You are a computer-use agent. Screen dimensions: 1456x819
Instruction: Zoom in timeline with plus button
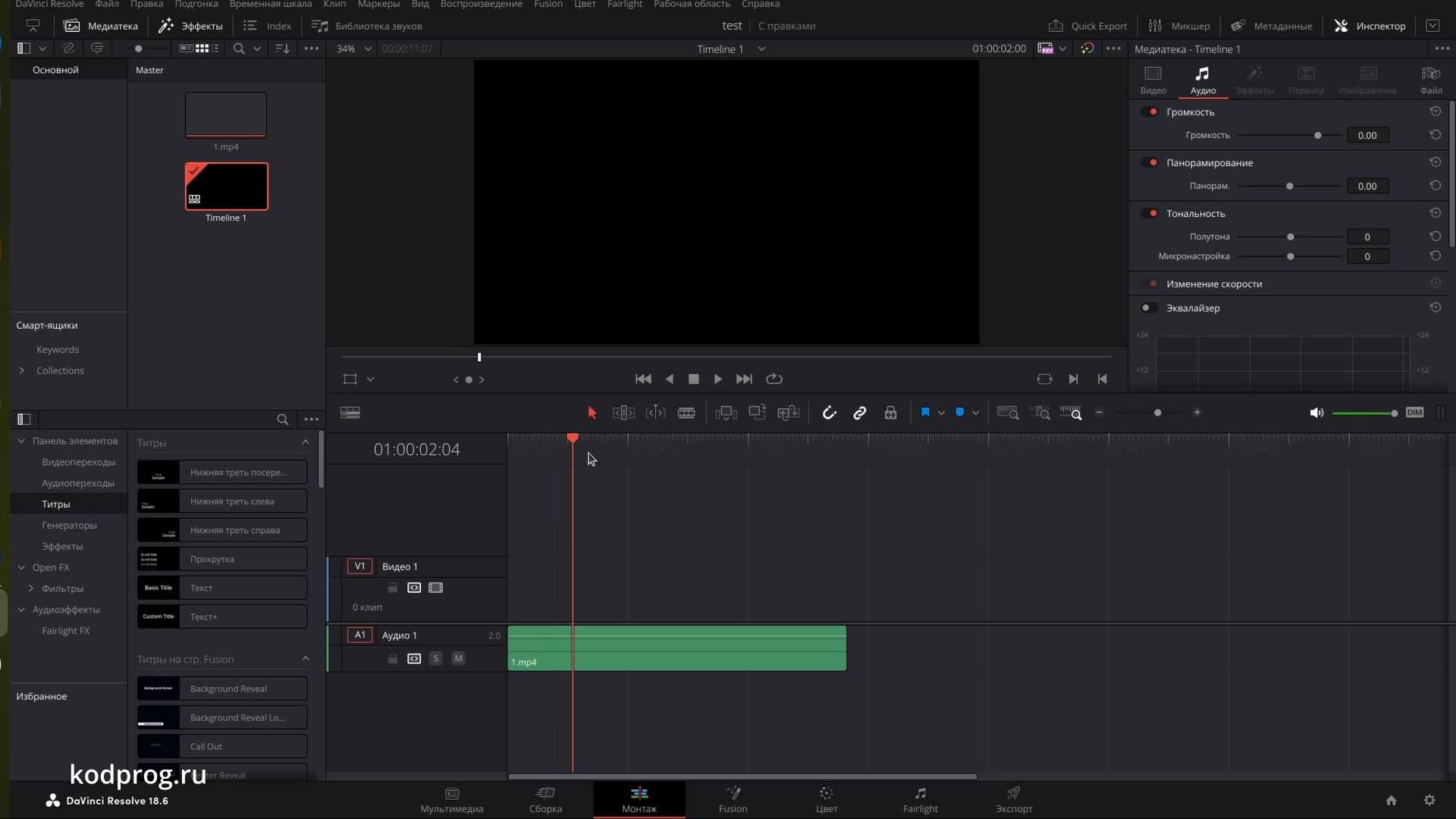coord(1197,413)
